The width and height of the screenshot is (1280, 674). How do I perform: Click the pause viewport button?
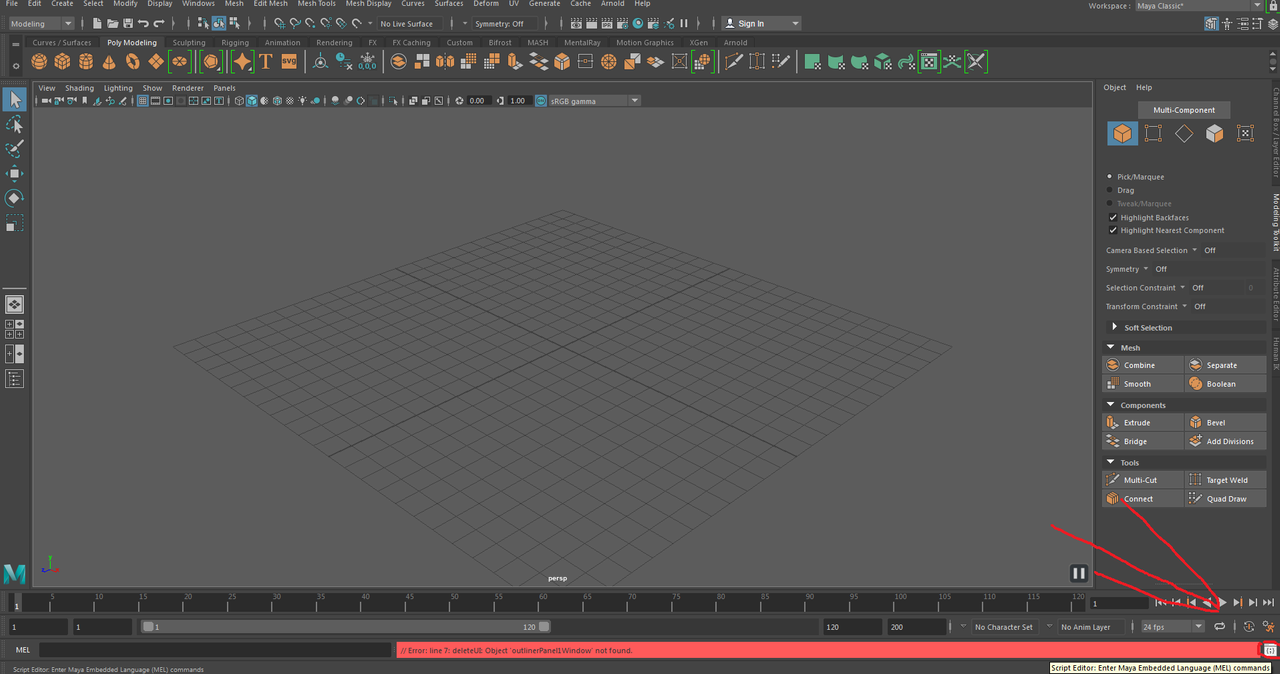click(1078, 573)
